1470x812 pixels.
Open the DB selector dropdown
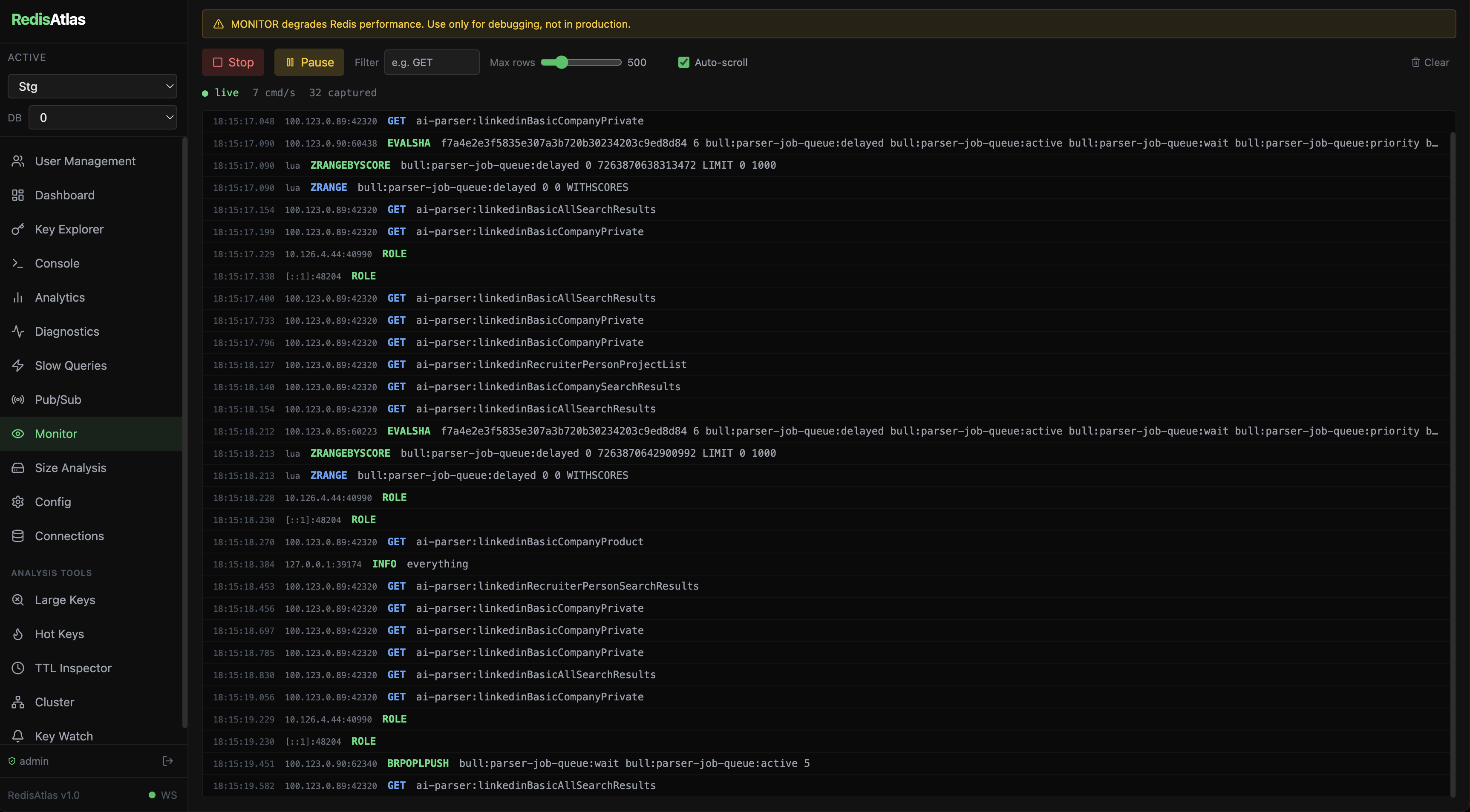click(x=103, y=118)
